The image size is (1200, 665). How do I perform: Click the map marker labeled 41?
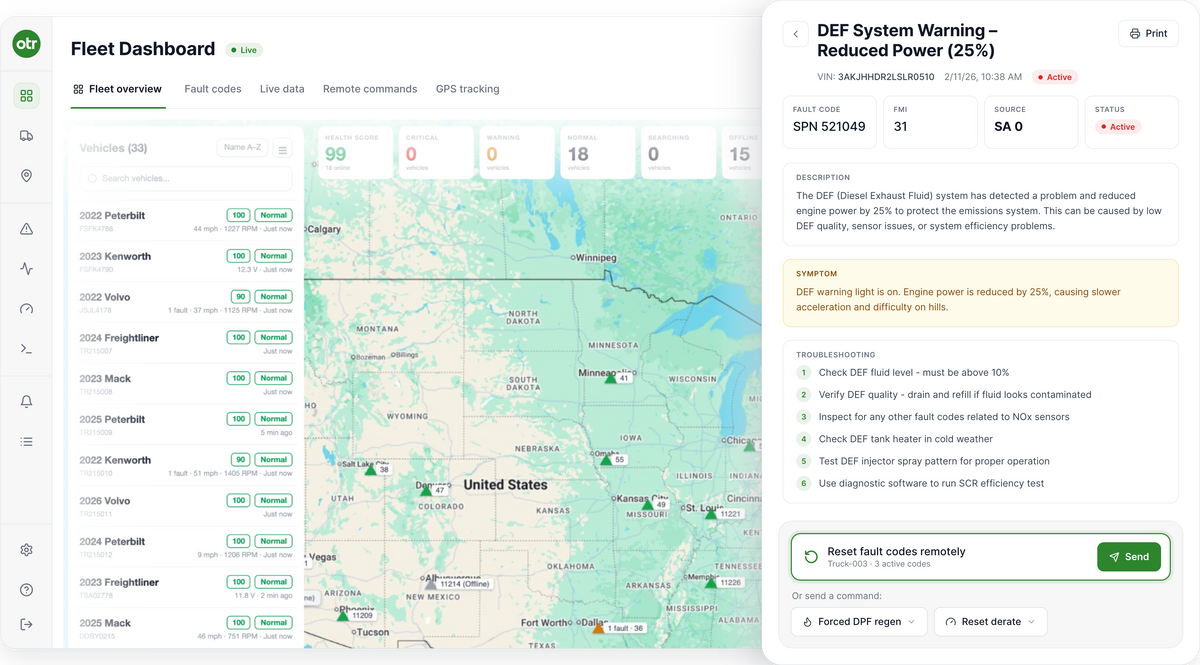[610, 378]
